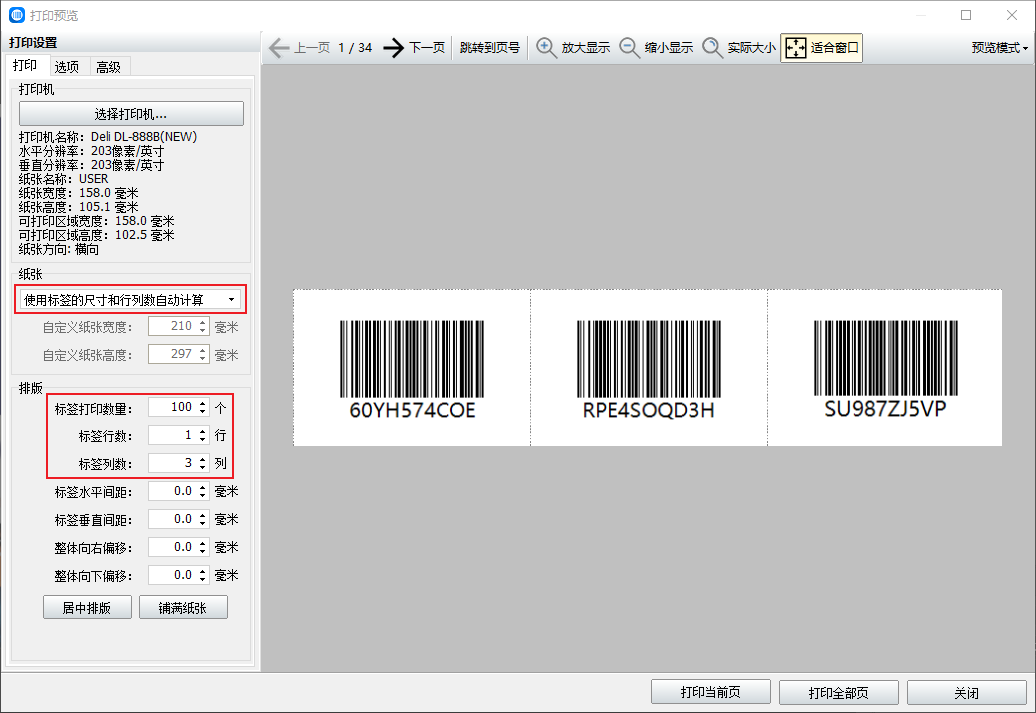Click 关闭 button
Screen dimensions: 1036x713
pos(967,692)
